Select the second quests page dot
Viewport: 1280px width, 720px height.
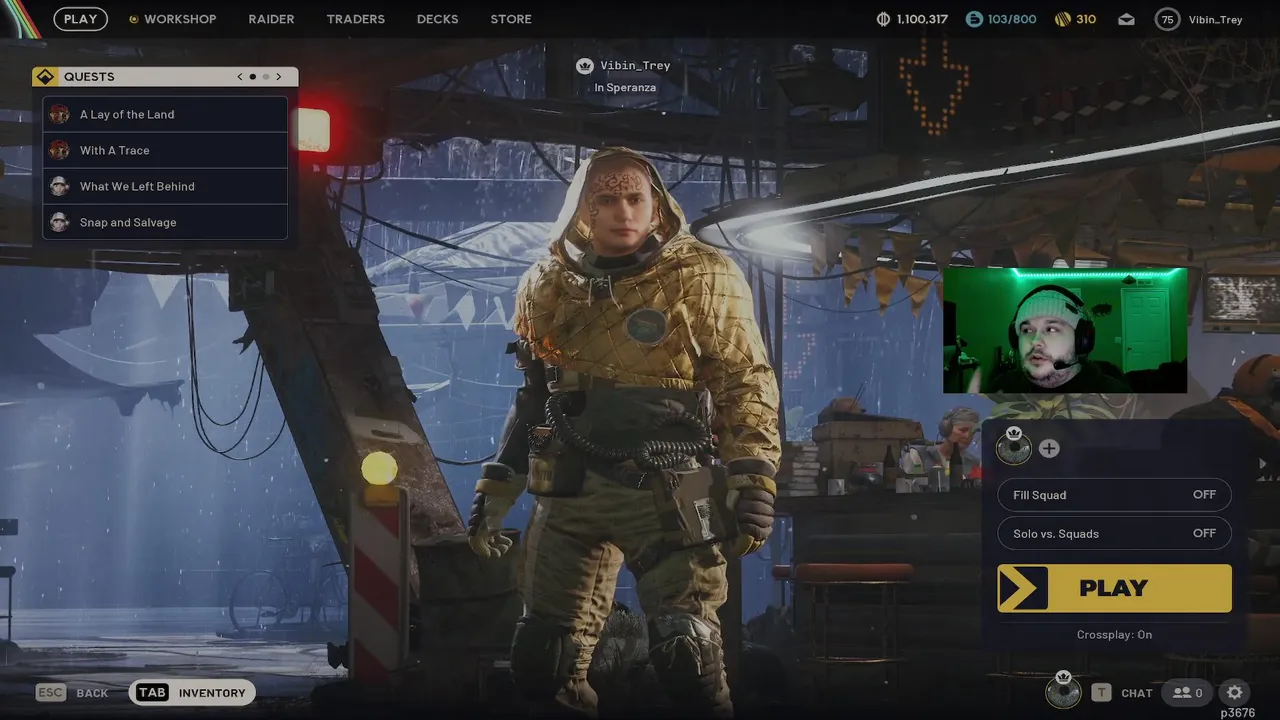coord(265,77)
